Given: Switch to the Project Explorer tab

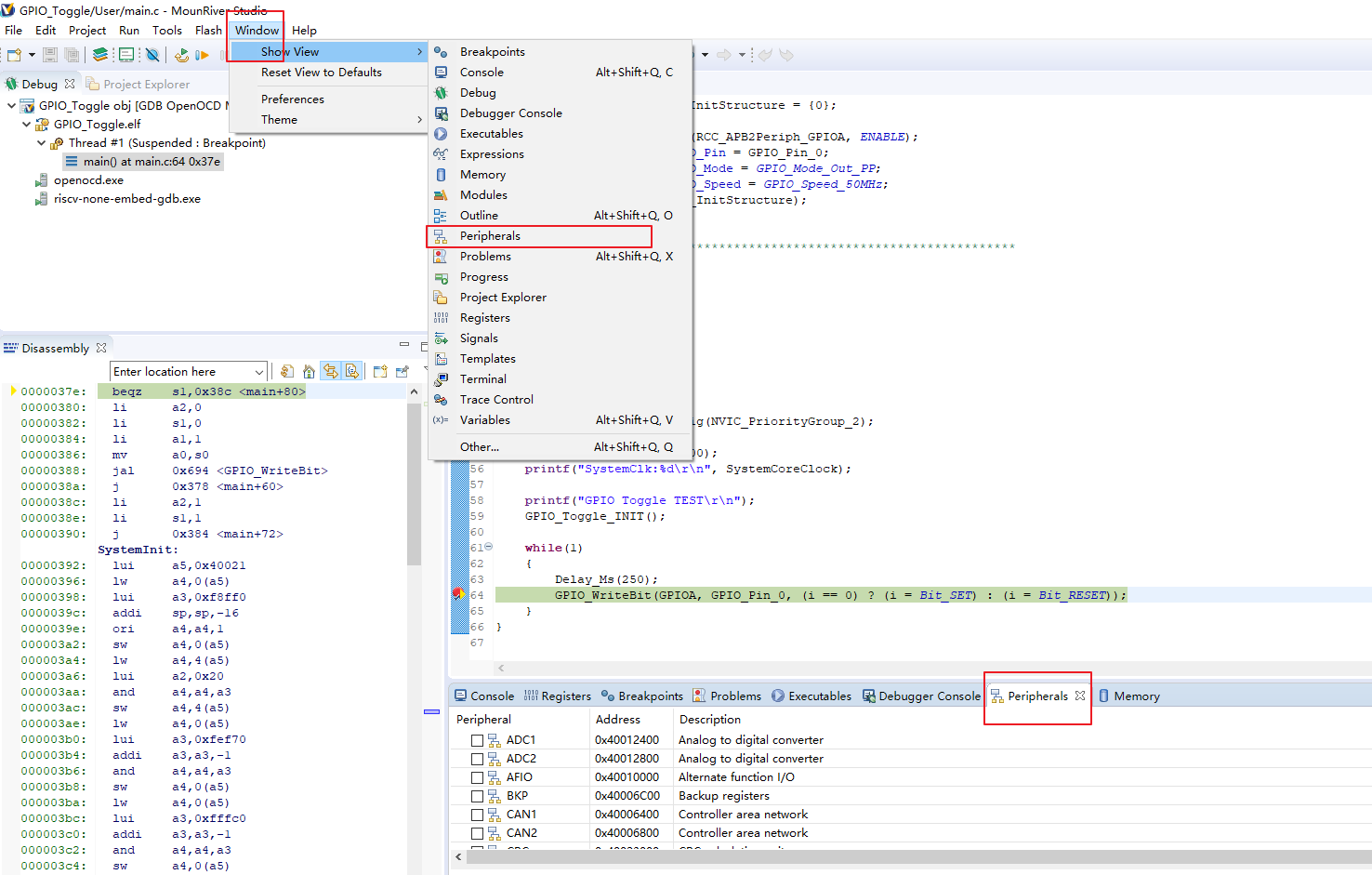Looking at the screenshot, I should click(x=138, y=84).
